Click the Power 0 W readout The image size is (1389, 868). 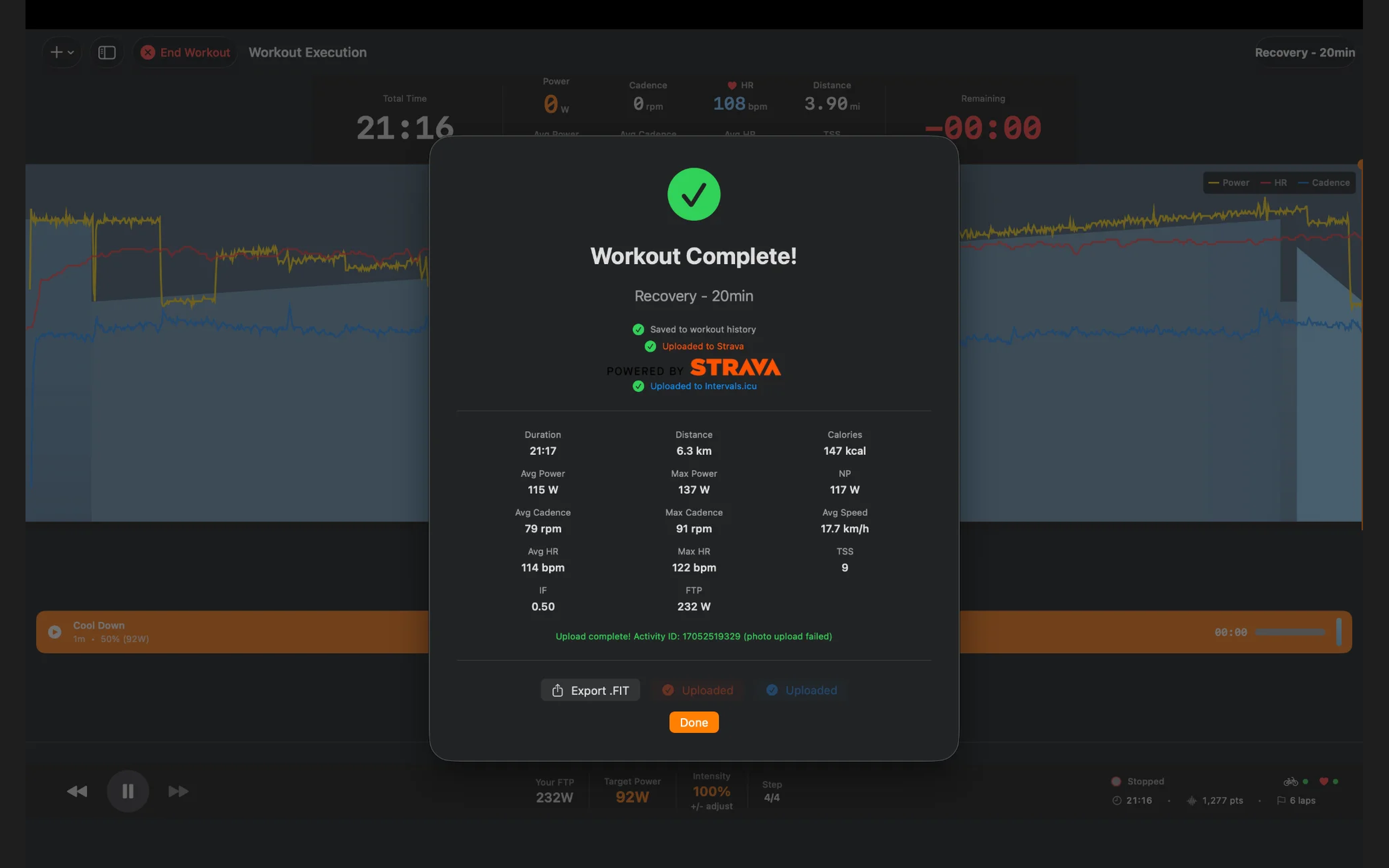(556, 104)
